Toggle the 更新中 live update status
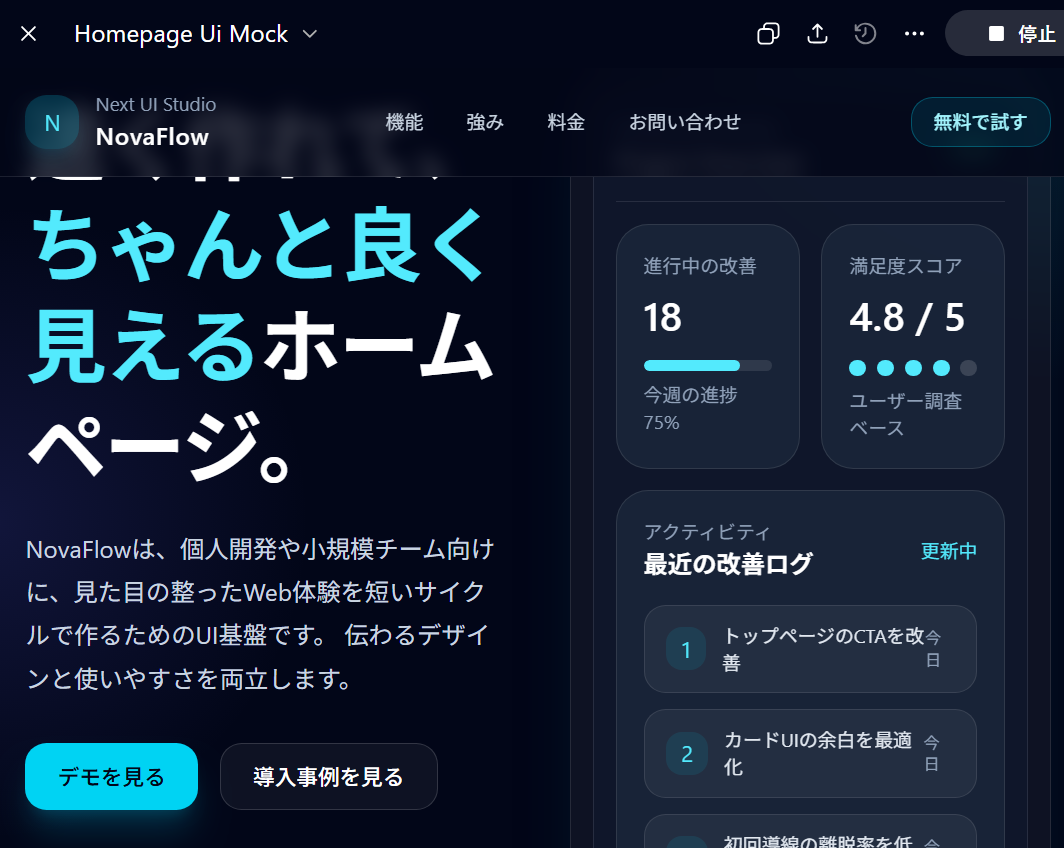This screenshot has width=1064, height=848. point(948,551)
